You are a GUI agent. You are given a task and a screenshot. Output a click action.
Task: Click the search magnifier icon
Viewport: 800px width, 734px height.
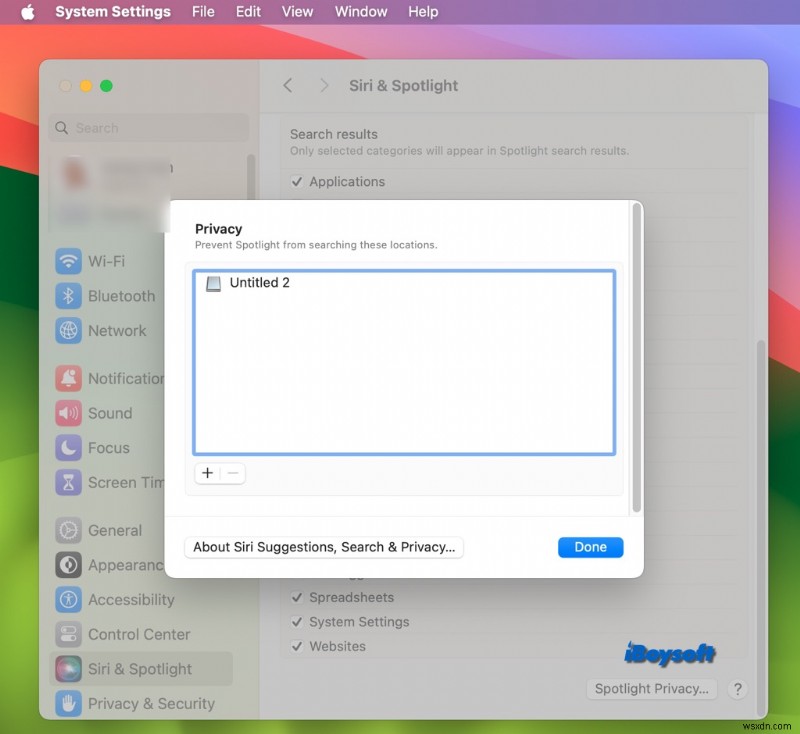click(62, 128)
